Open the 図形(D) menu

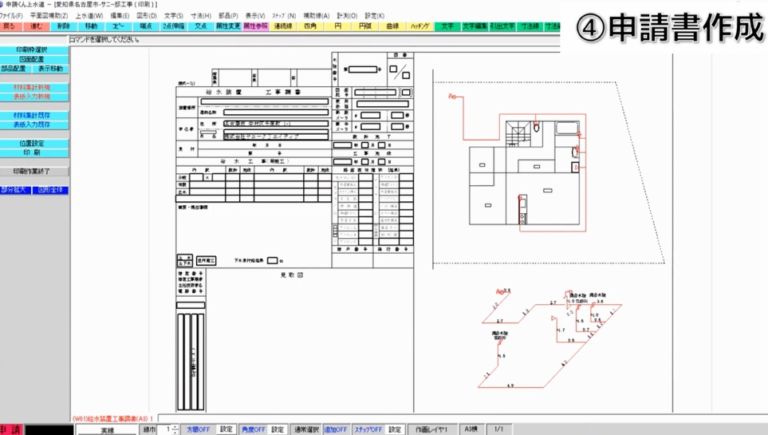point(147,16)
